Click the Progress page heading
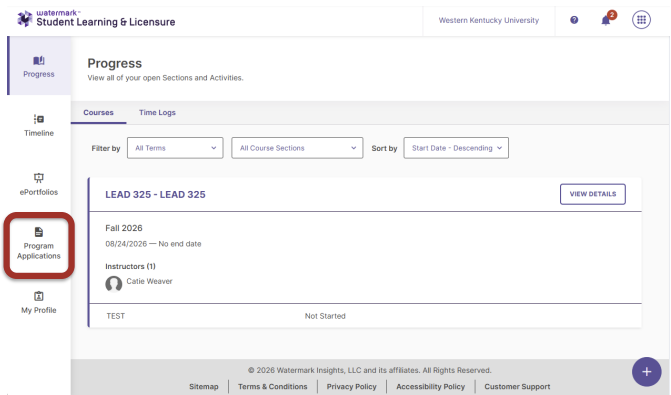 115,63
